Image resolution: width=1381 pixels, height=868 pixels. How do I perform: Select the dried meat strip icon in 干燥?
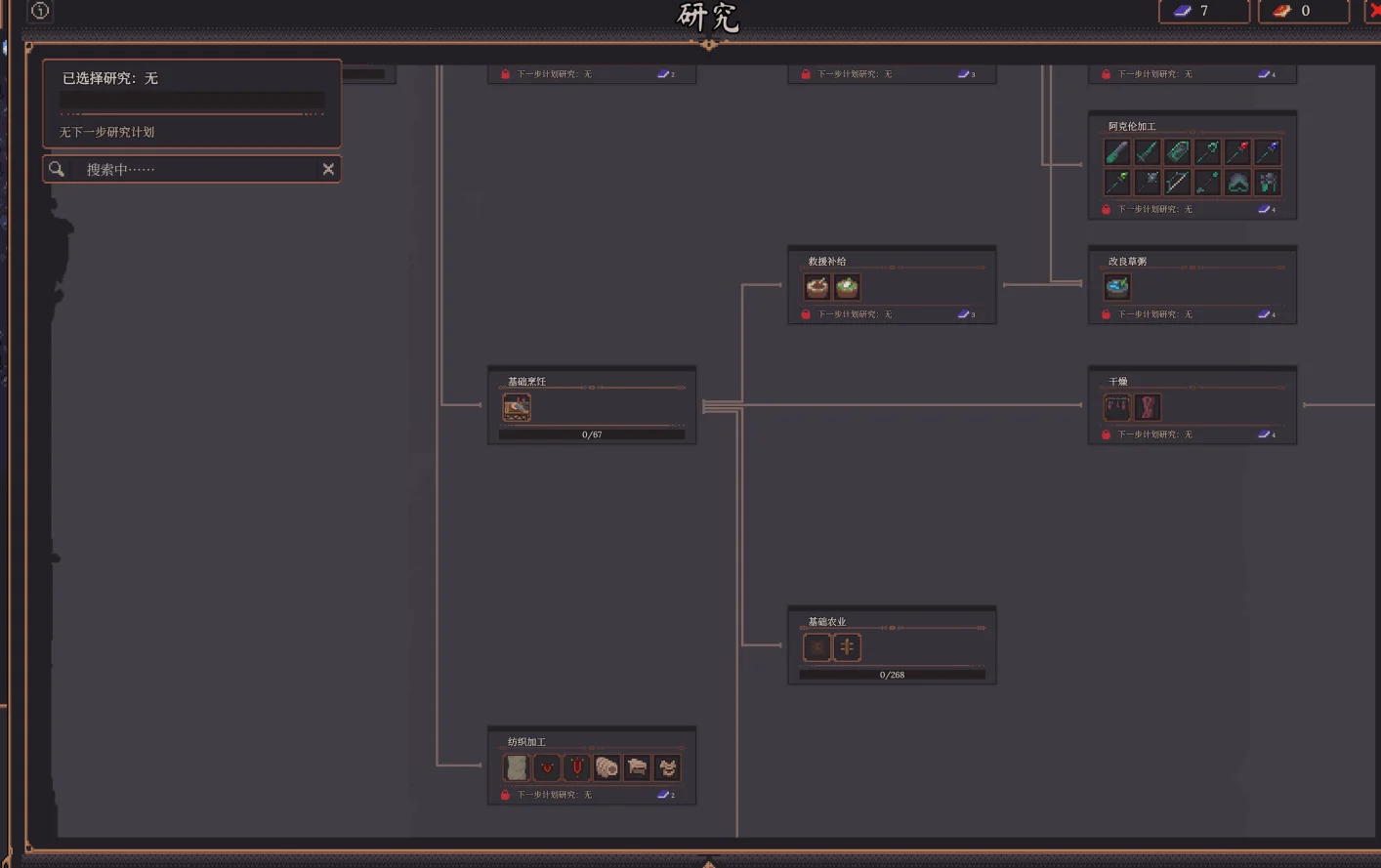pyautogui.click(x=1147, y=407)
